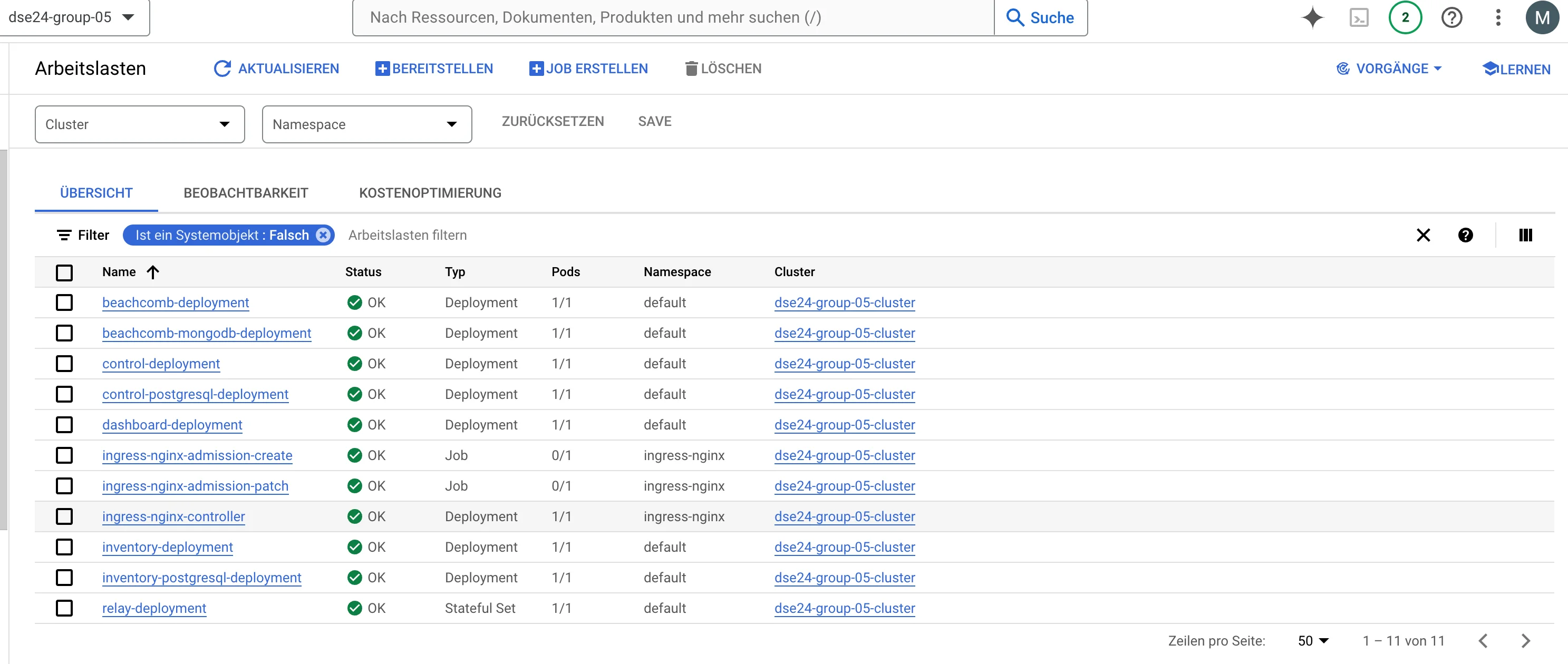
Task: Open Gemini AI assistant sparkle icon
Action: pyautogui.click(x=1312, y=17)
